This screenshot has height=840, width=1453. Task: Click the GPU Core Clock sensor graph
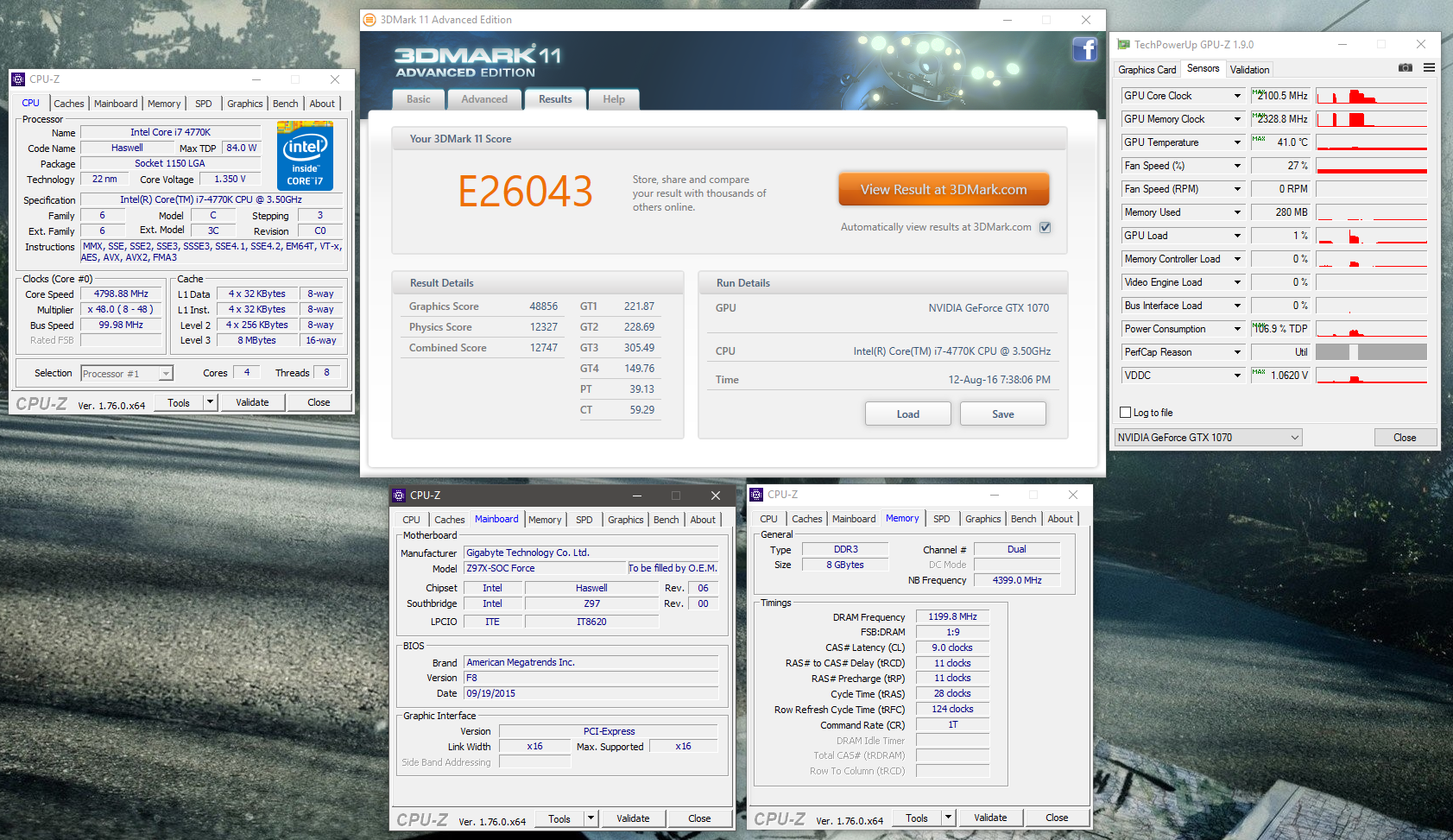point(1371,96)
